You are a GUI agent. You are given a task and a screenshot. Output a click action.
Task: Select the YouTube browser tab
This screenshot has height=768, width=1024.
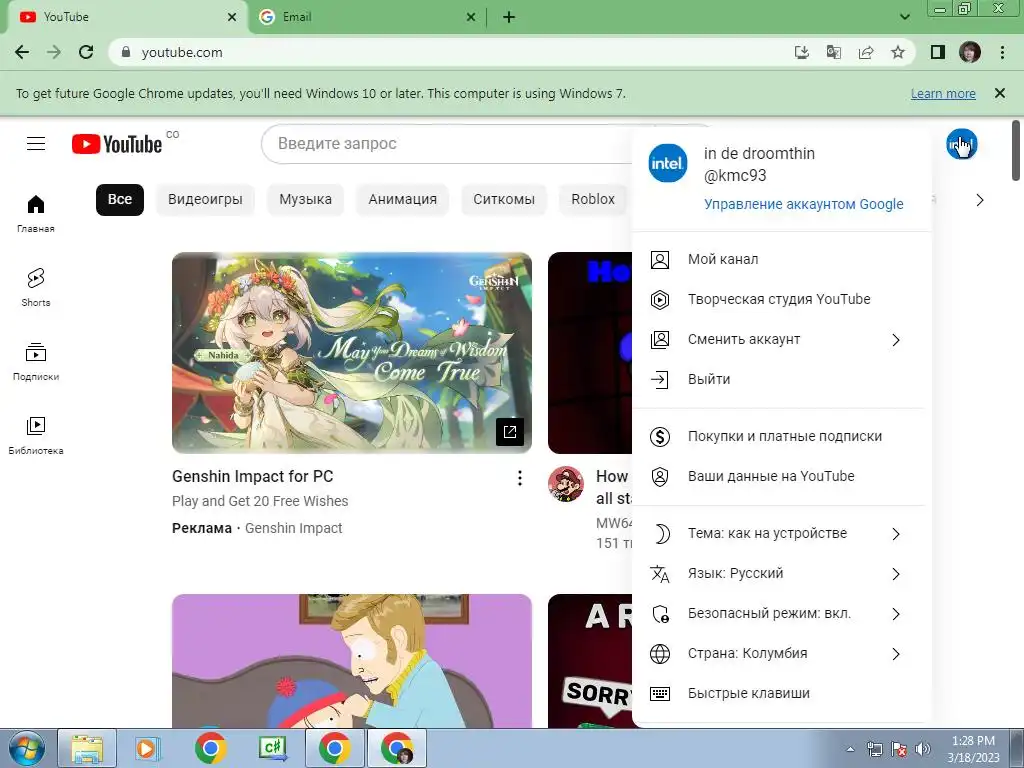coord(124,17)
